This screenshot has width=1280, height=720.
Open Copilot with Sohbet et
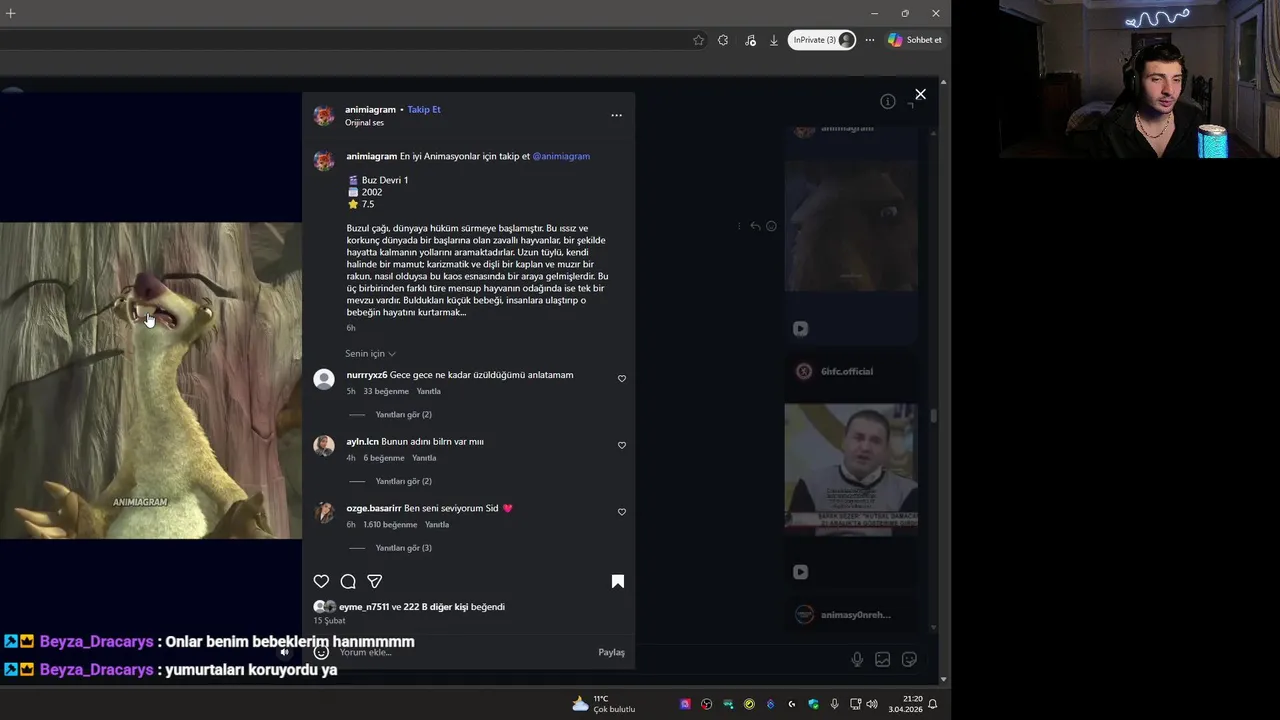[915, 40]
